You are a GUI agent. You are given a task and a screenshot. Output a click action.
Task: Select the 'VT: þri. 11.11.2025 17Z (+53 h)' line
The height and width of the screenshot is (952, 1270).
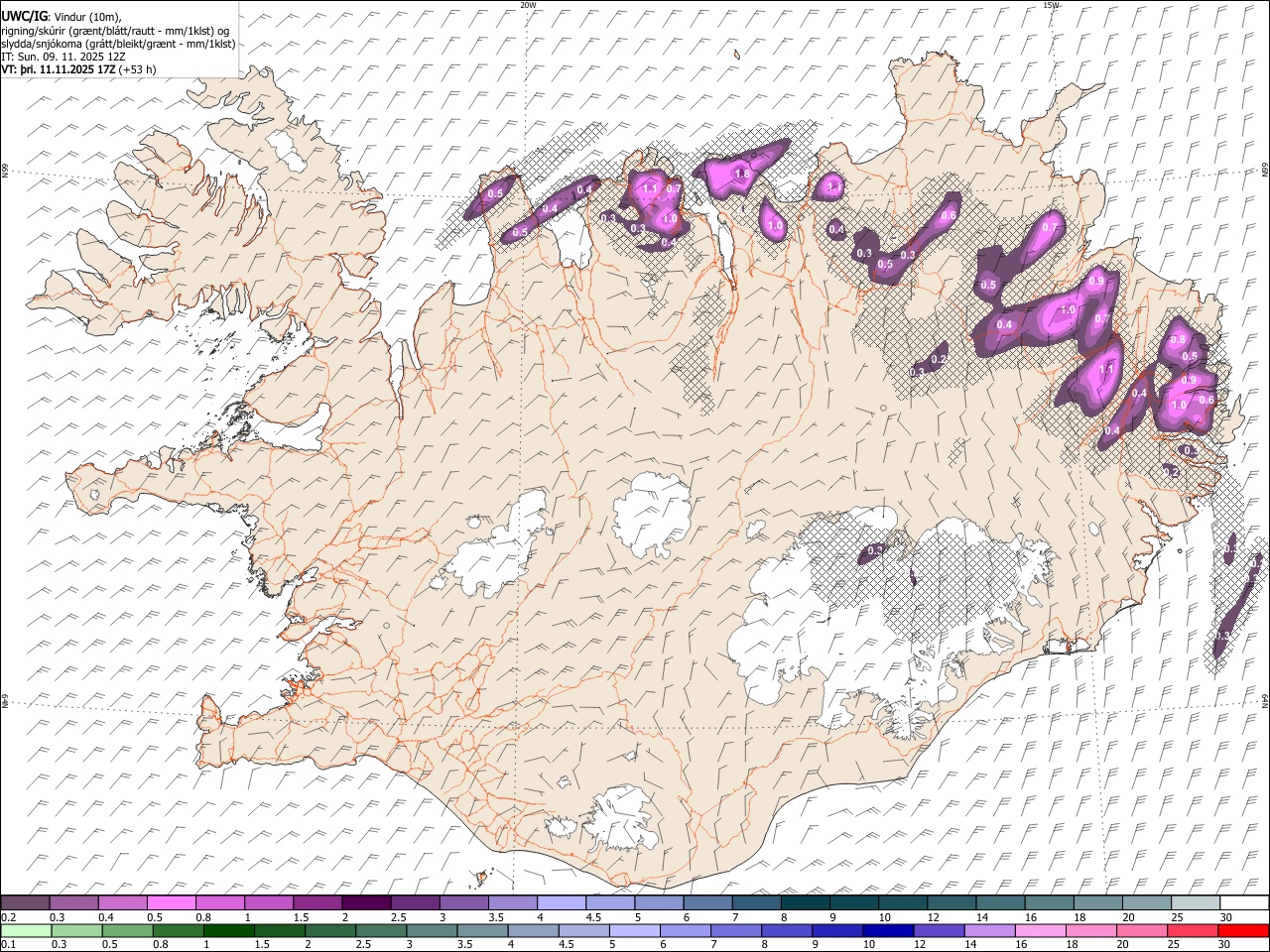tap(79, 69)
